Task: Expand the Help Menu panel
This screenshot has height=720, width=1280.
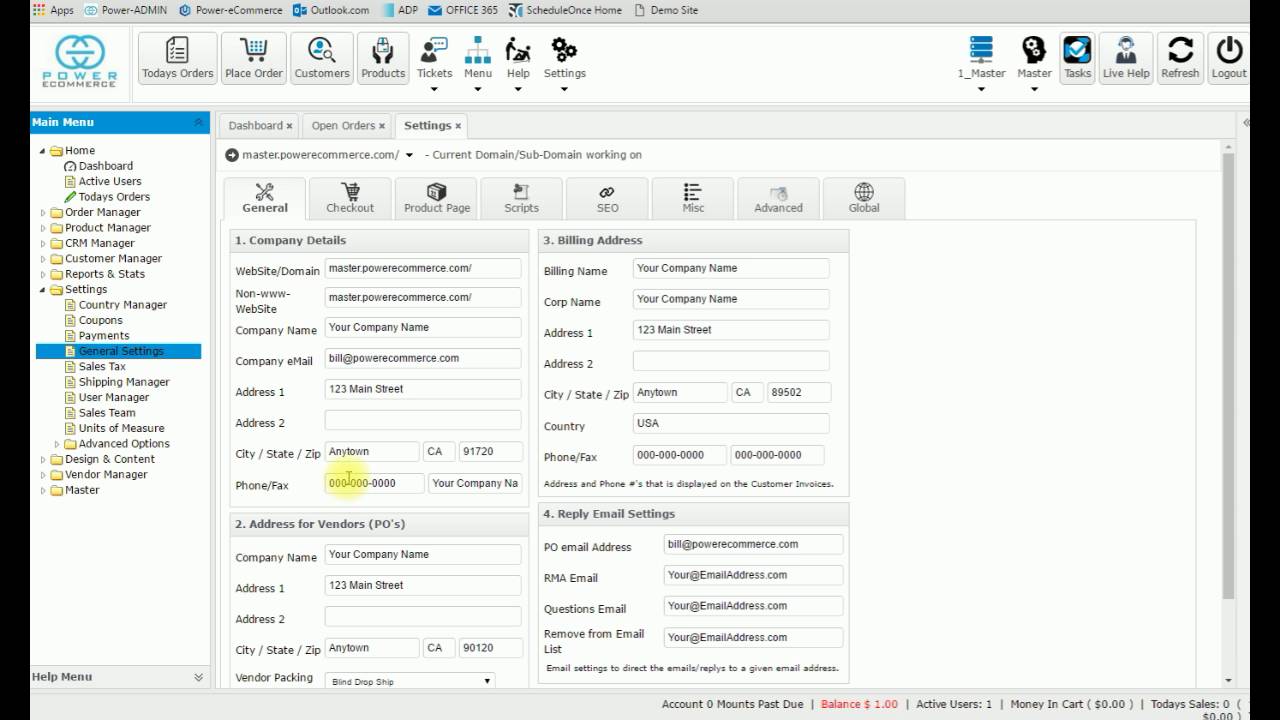Action: 198,677
